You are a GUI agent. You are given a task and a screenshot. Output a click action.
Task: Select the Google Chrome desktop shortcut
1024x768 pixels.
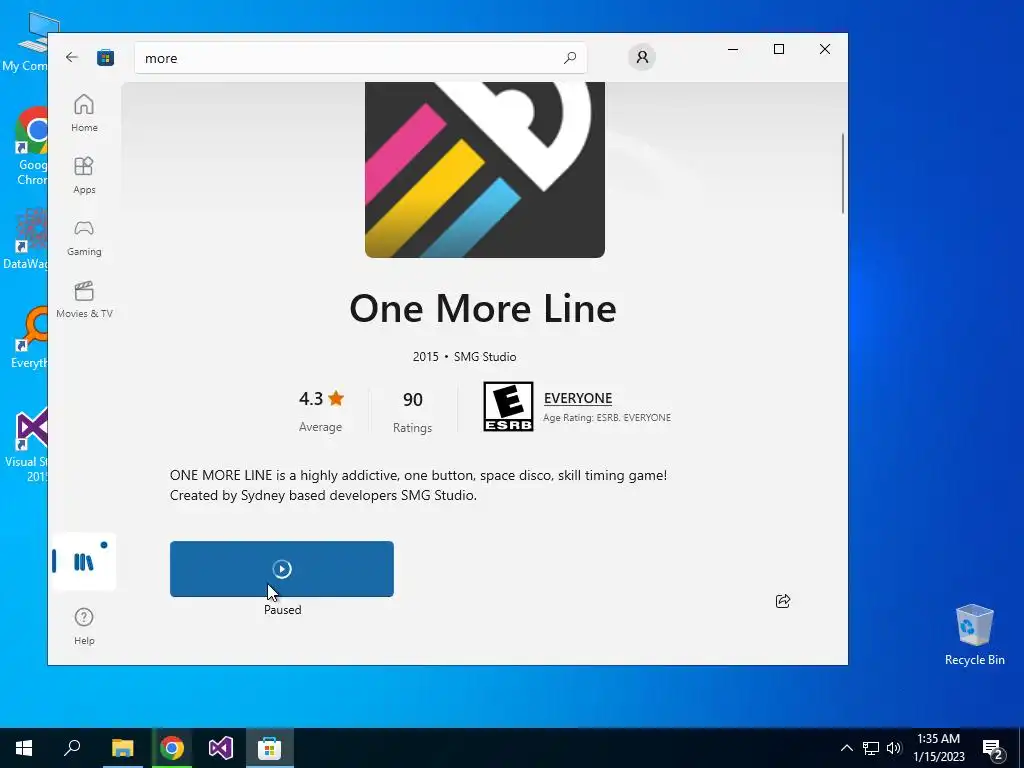click(x=31, y=146)
